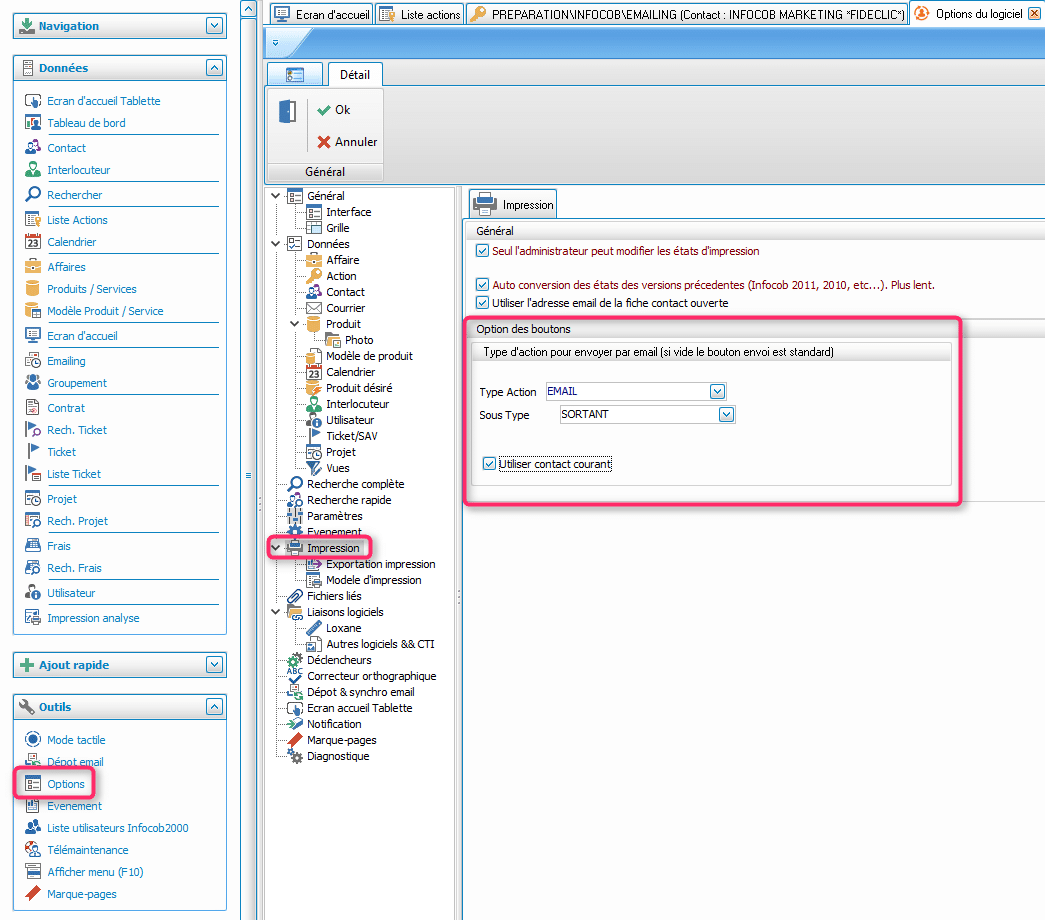Click the Annuler button
Viewport: 1045px width, 920px height.
click(347, 142)
